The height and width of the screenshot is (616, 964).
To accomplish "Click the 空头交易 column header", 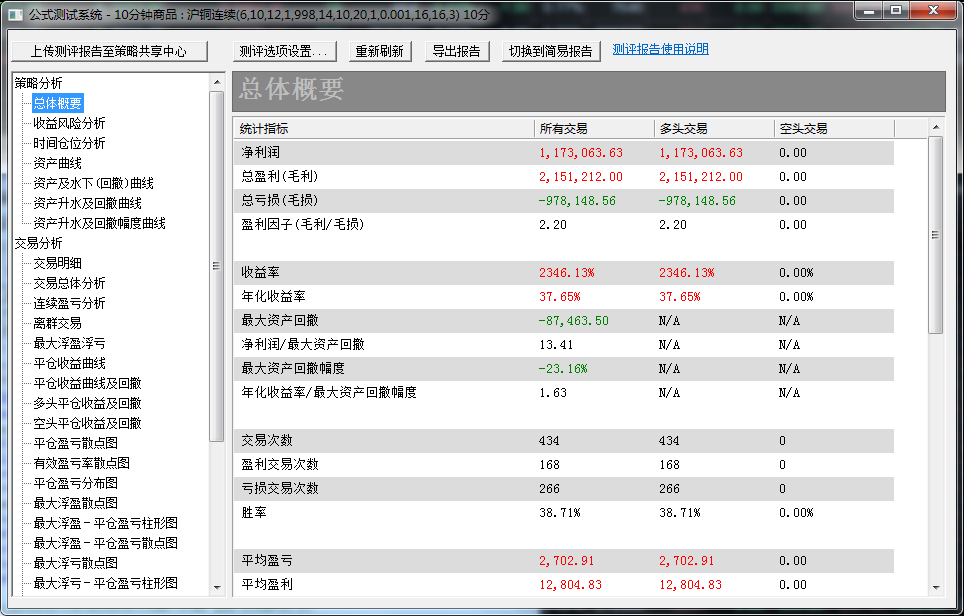I will (x=803, y=128).
